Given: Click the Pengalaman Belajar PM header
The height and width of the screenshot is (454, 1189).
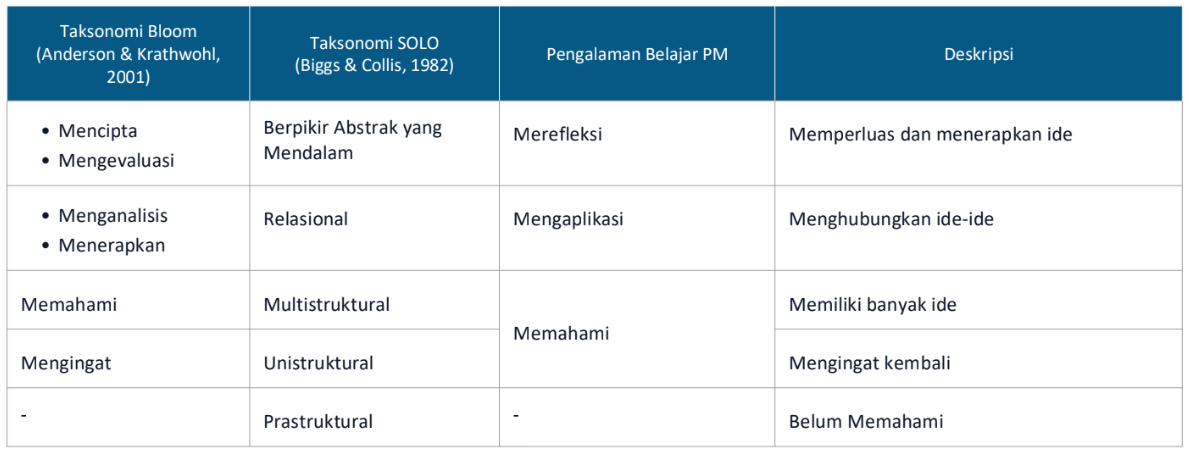Looking at the screenshot, I should (x=637, y=55).
